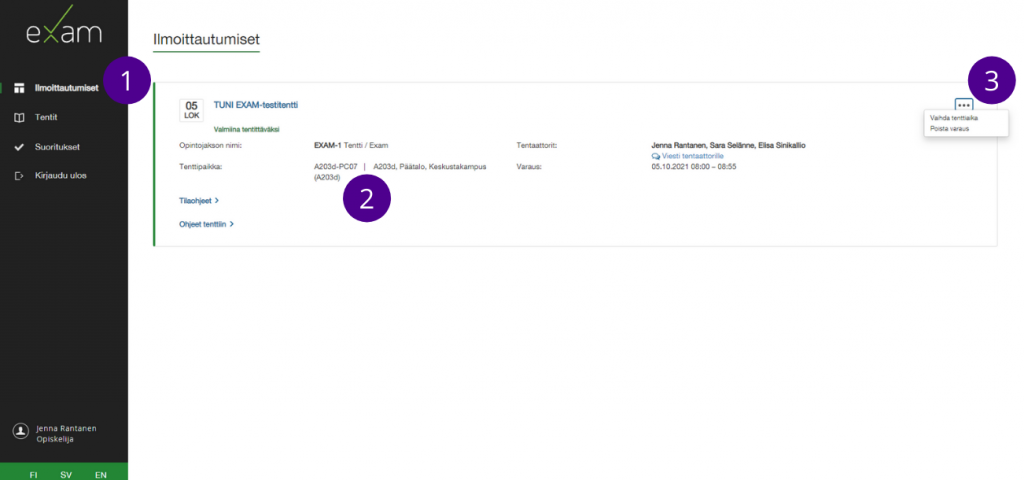The width and height of the screenshot is (1024, 480).
Task: Switch language to EN
Action: (x=100, y=474)
